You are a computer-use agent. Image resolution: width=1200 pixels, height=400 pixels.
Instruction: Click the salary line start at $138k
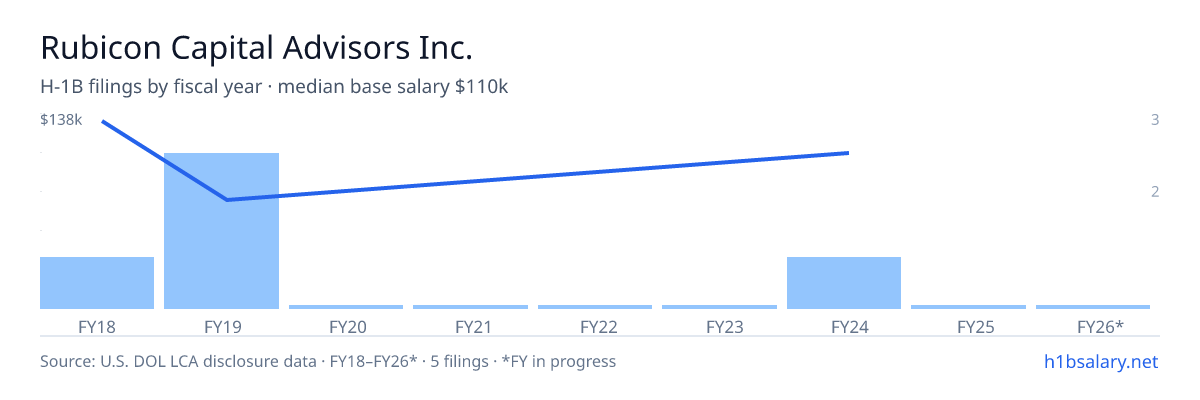click(103, 121)
